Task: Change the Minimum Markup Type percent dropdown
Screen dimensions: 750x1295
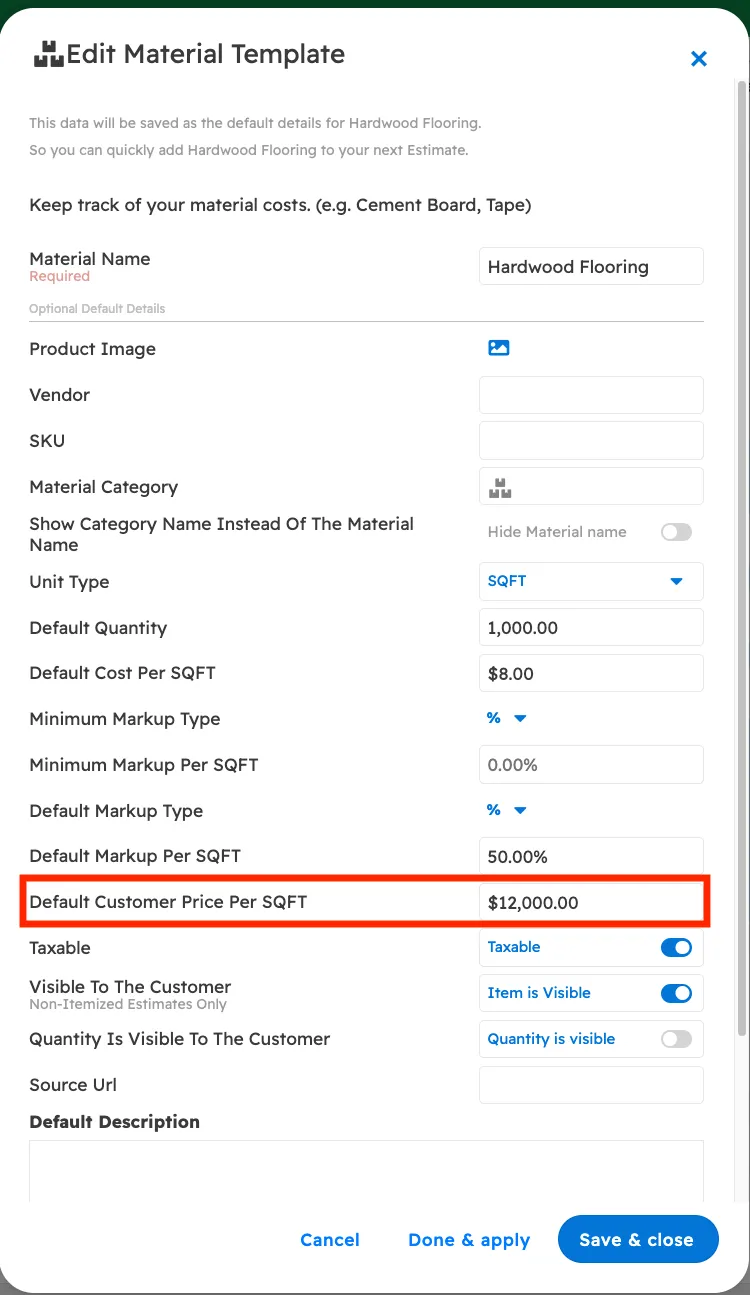Action: point(507,718)
